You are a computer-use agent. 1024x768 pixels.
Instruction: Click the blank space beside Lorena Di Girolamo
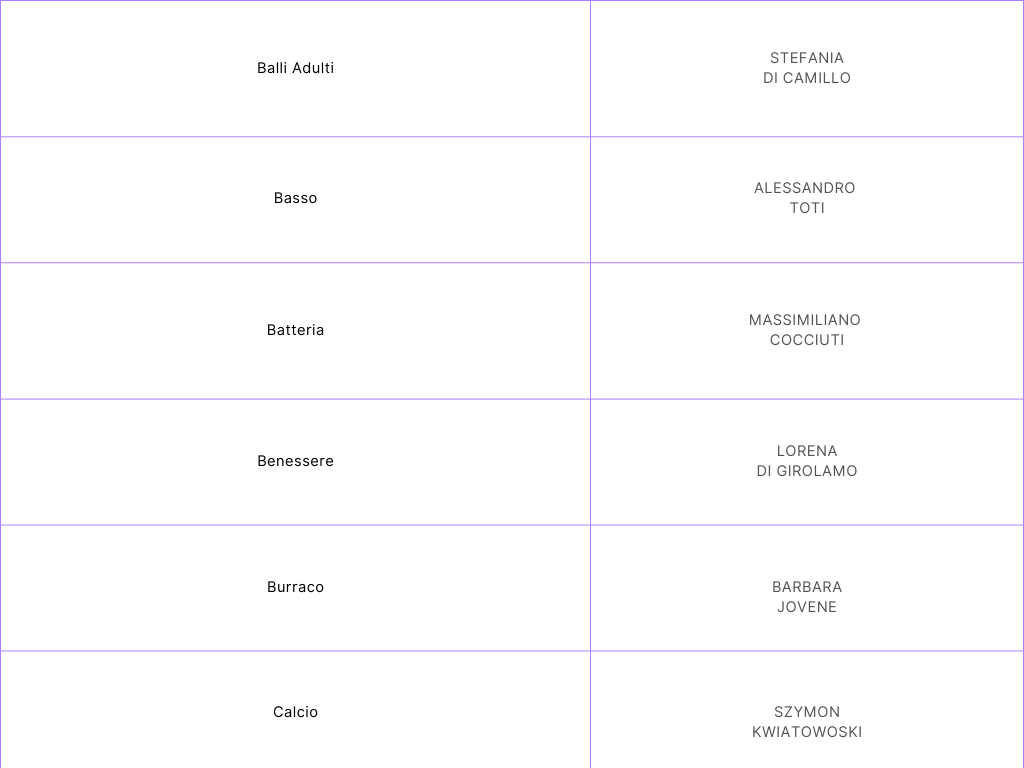point(940,462)
